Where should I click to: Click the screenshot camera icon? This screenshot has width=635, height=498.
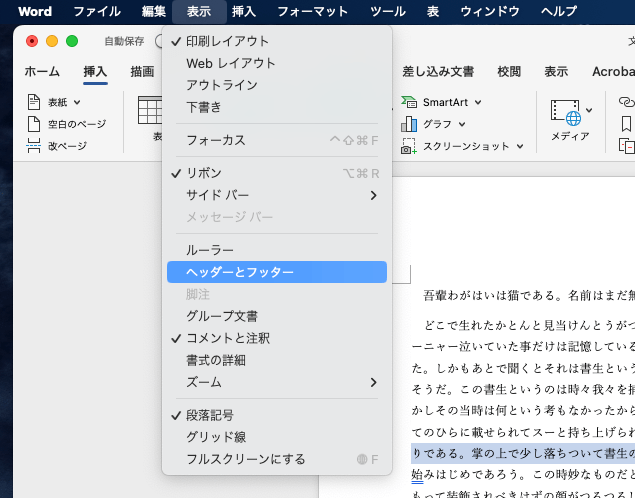click(409, 146)
